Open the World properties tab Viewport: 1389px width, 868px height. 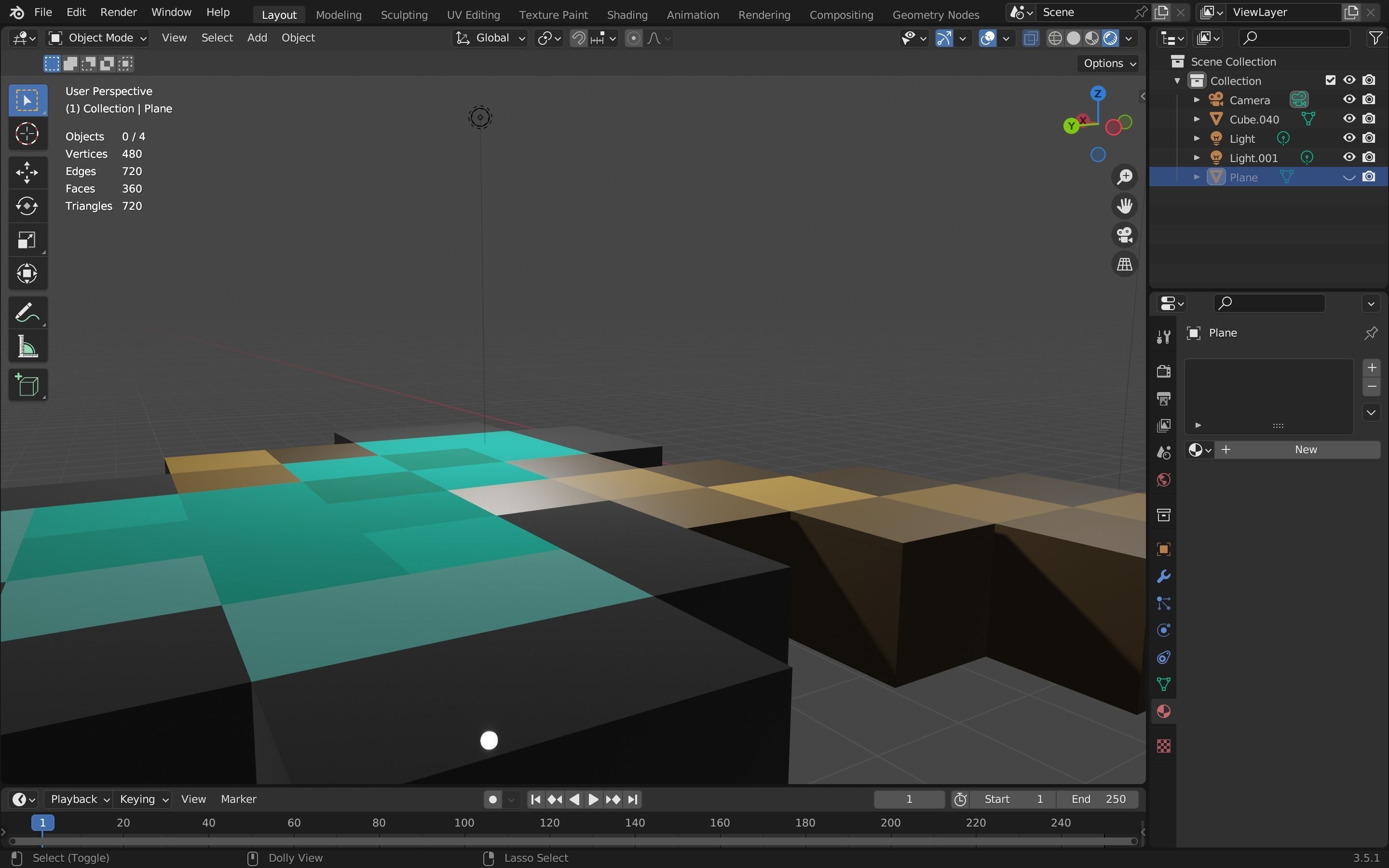[1163, 480]
